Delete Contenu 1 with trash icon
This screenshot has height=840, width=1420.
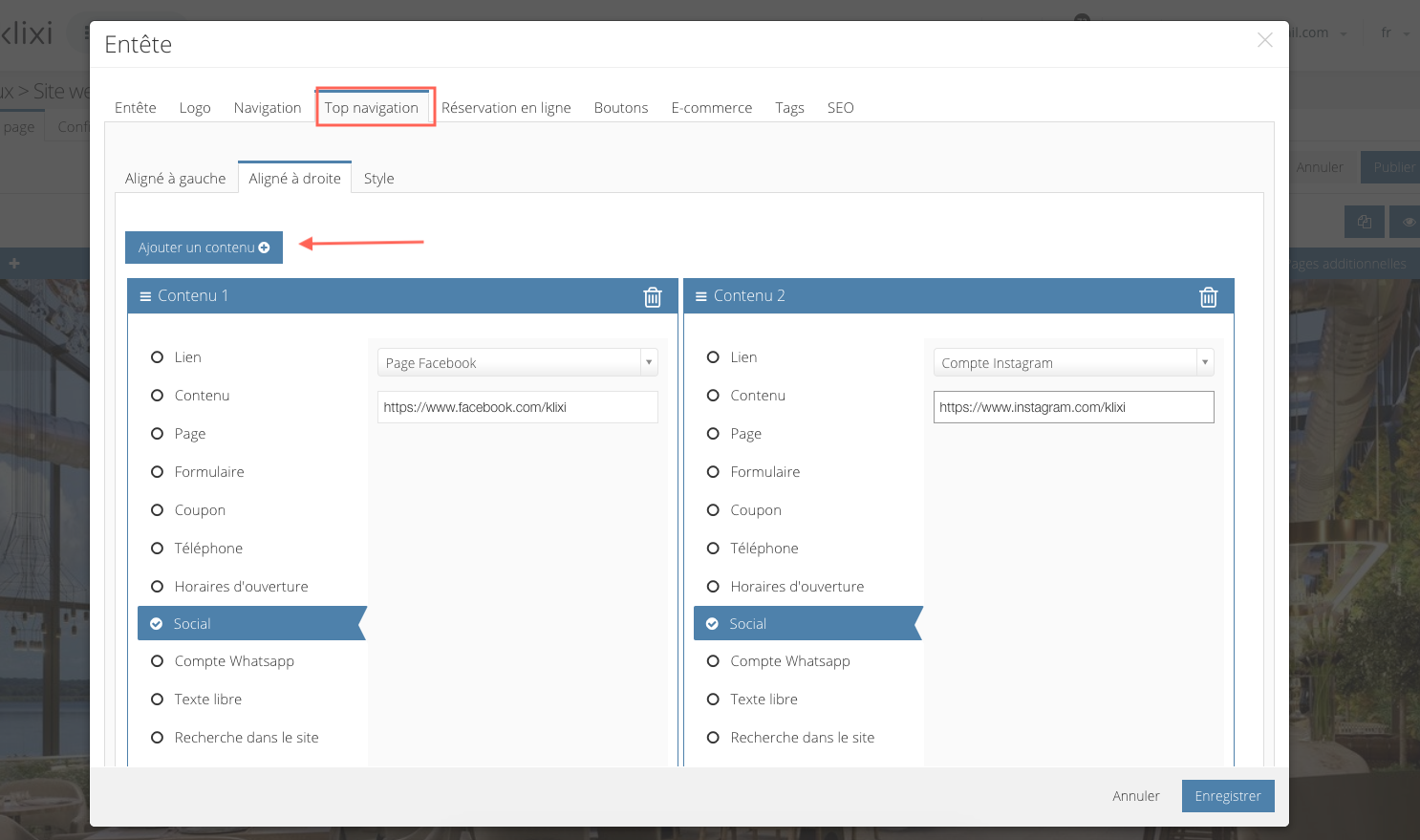pos(653,297)
